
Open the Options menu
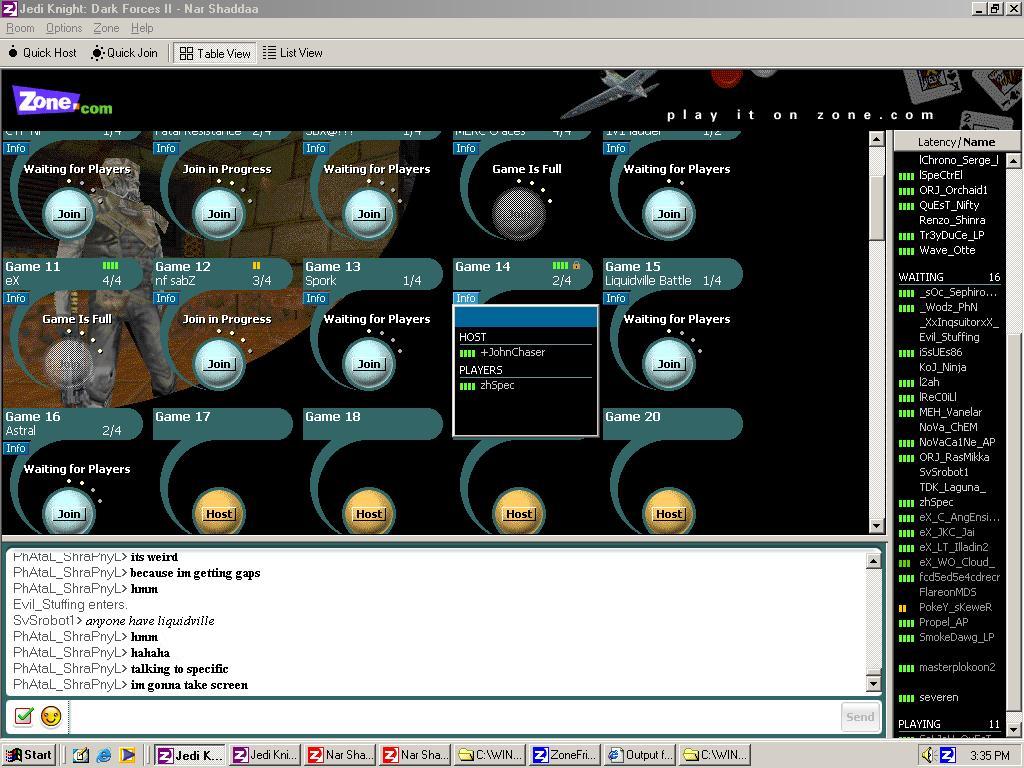(x=64, y=28)
